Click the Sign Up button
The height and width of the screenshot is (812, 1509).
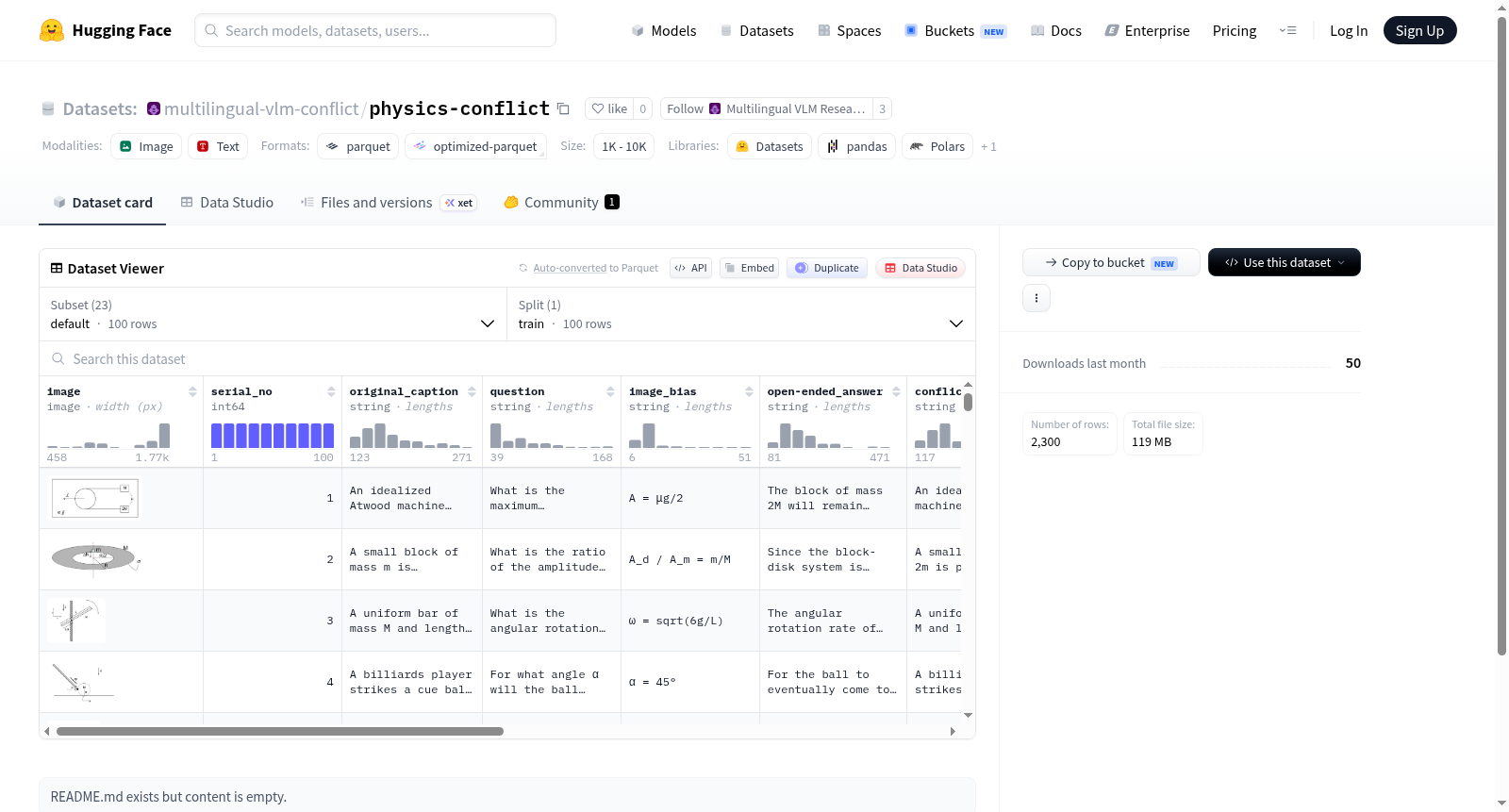[1419, 30]
